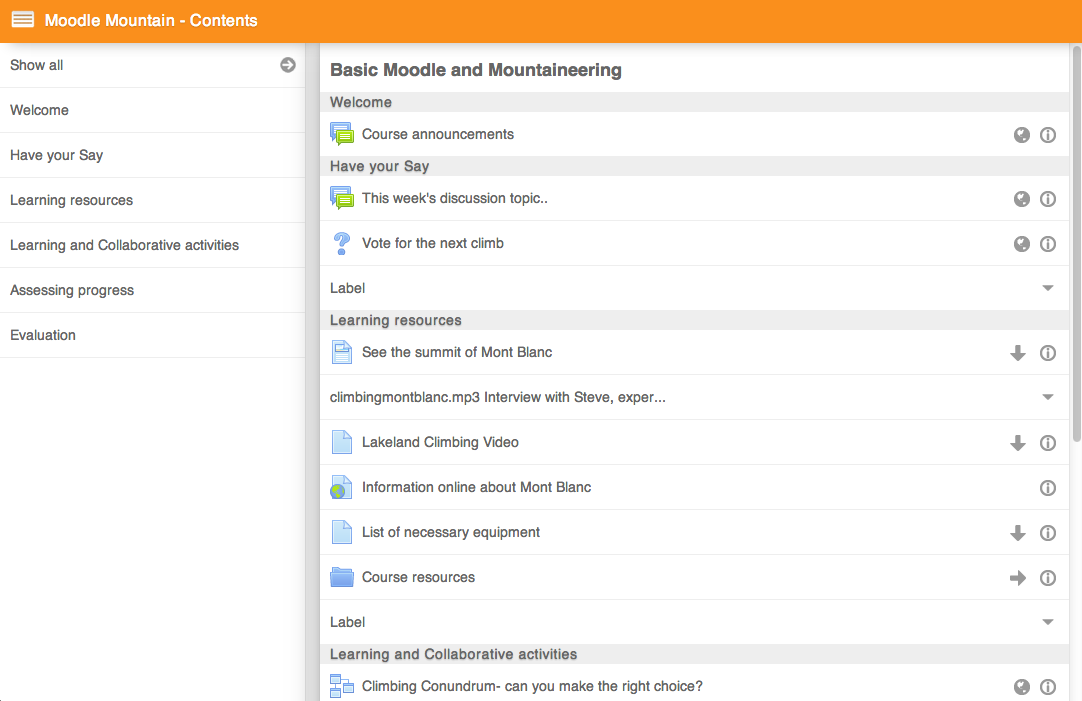Open Course announcements in browser via globe icon
Screen dimensions: 1082x701
pos(1021,135)
